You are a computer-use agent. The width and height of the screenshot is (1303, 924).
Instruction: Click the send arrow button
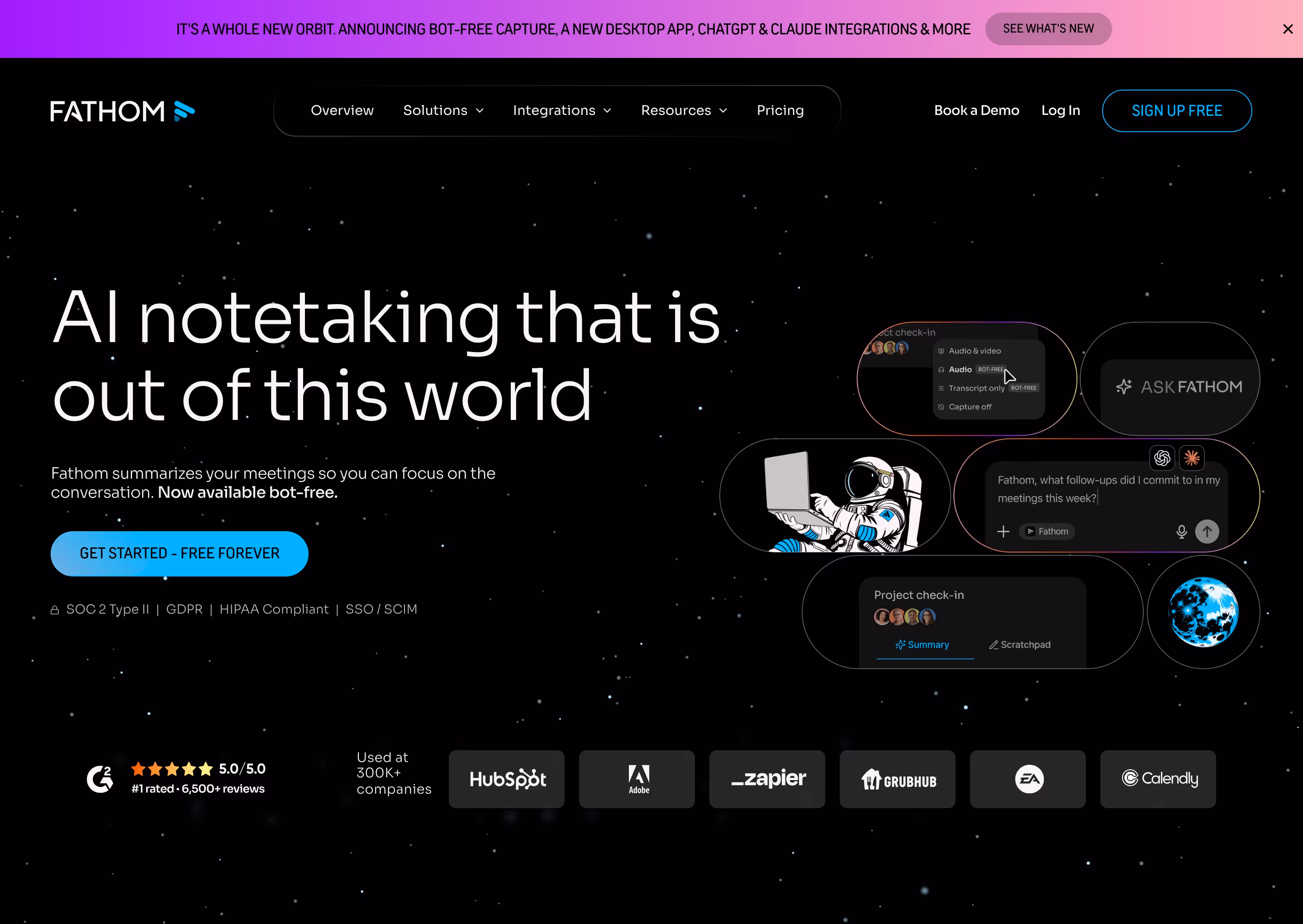tap(1206, 531)
